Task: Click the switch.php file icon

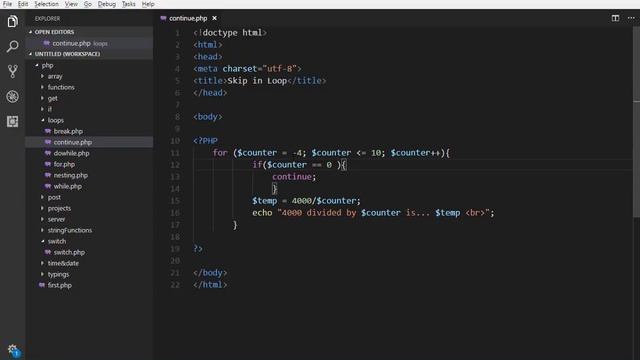Action: coord(48,252)
